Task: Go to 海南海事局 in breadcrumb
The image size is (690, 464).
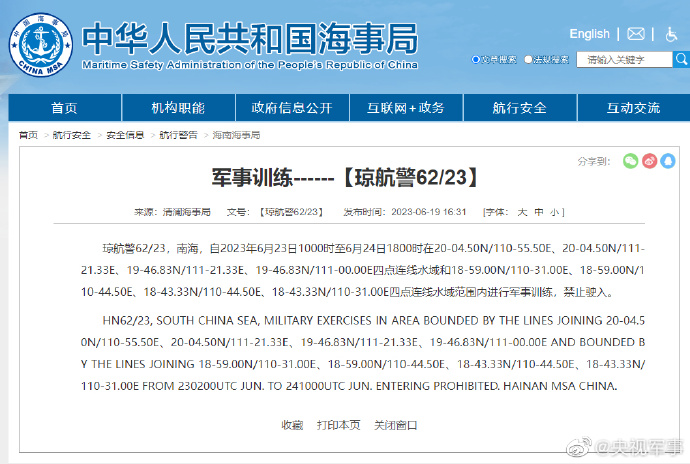Action: click(x=236, y=135)
